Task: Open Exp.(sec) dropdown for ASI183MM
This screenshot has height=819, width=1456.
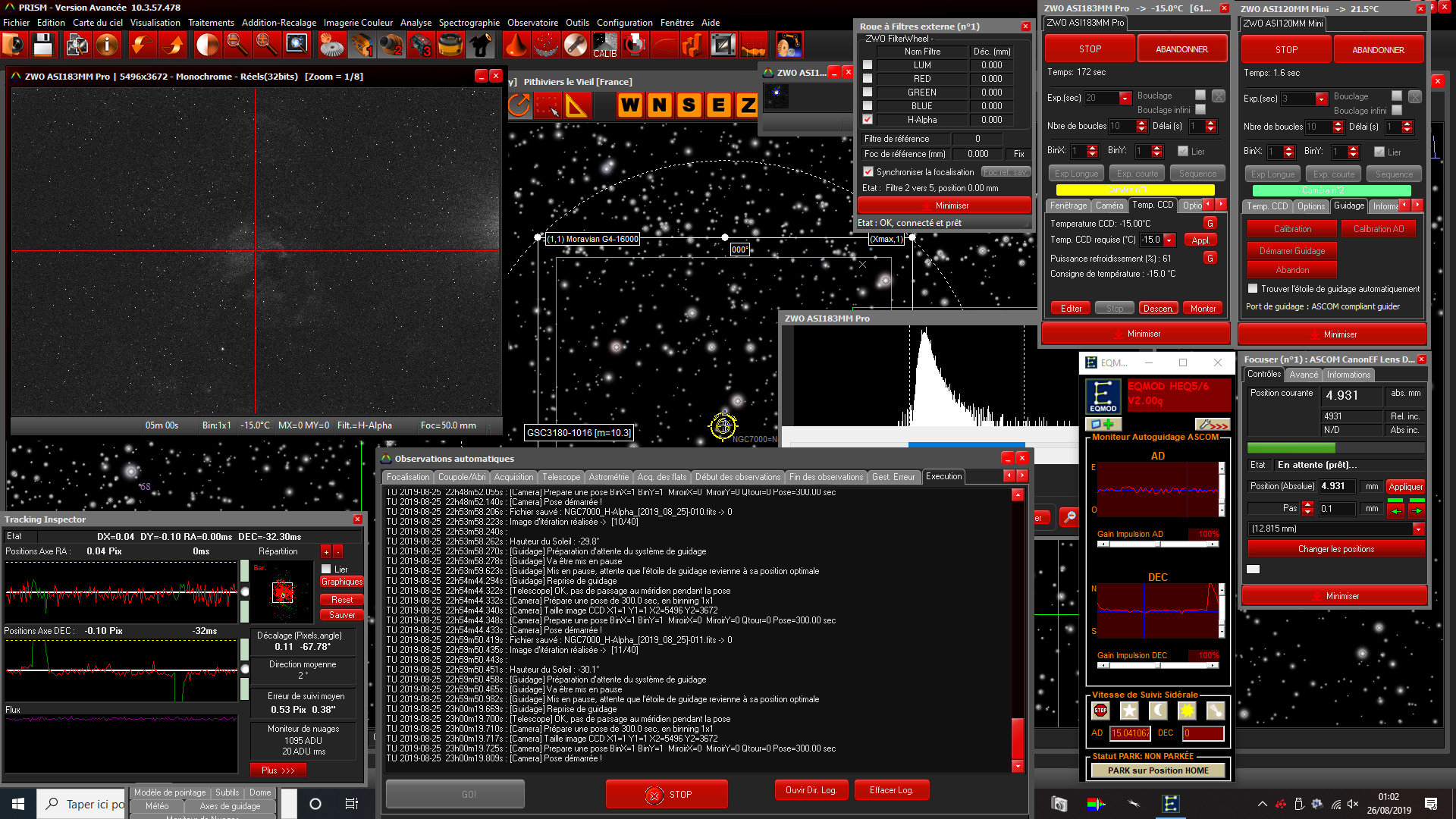Action: click(x=1125, y=98)
